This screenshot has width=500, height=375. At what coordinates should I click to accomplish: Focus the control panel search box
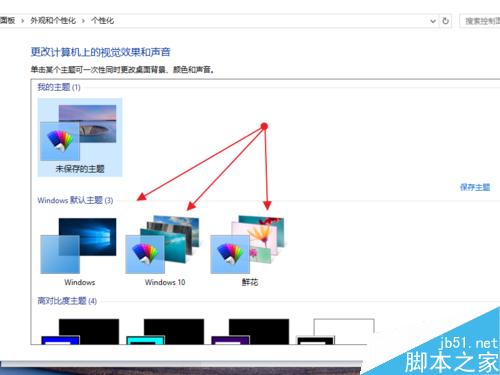pyautogui.click(x=480, y=21)
